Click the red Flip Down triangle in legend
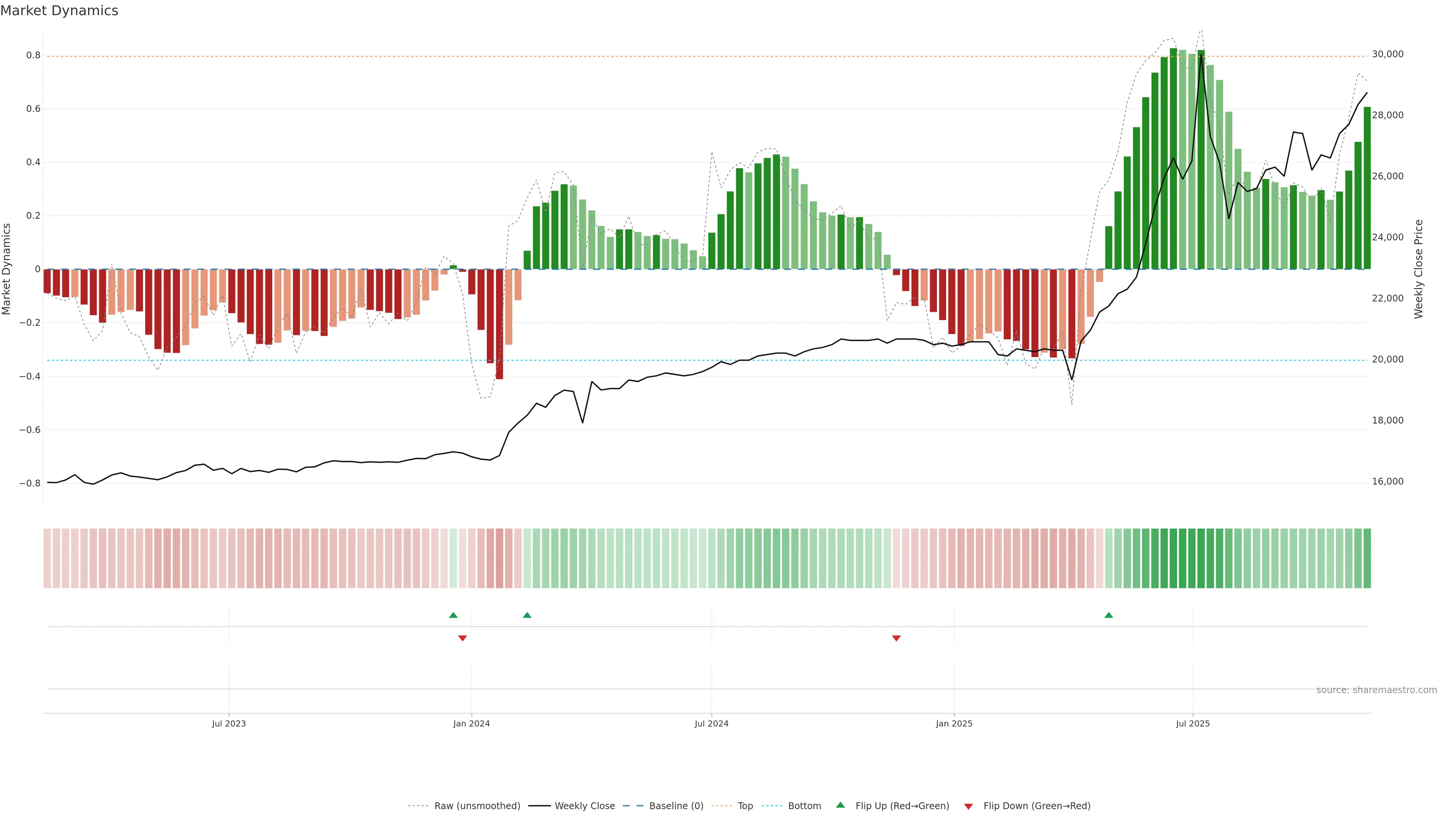1456x819 pixels. [x=968, y=806]
